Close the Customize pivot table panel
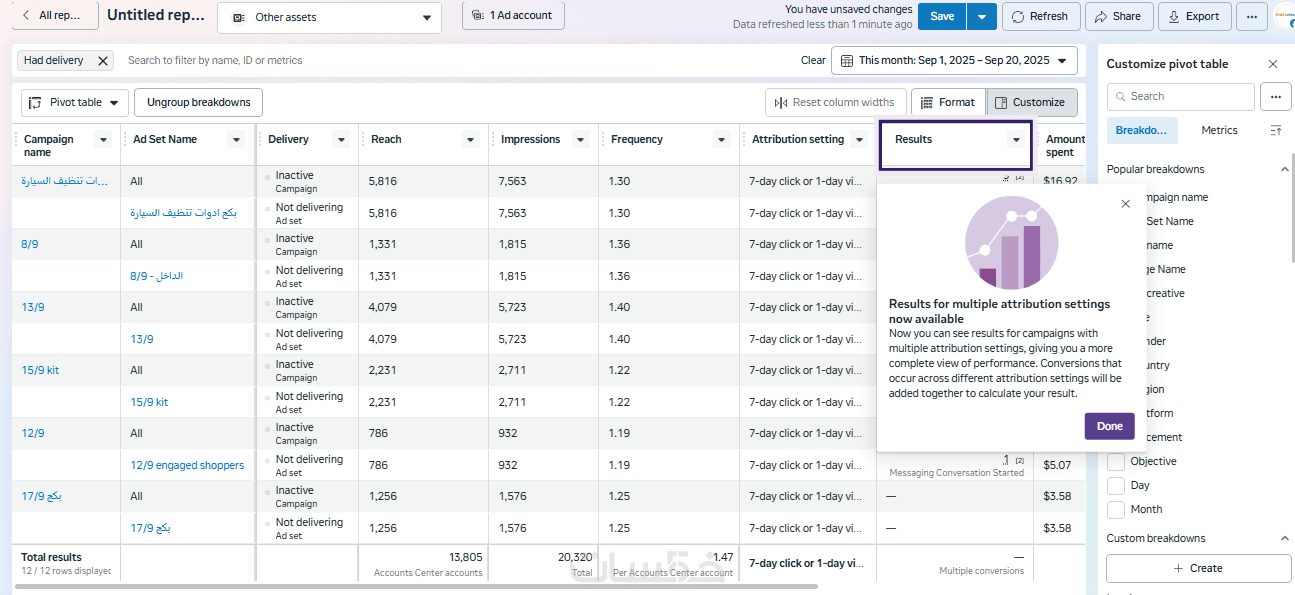 (x=1273, y=64)
